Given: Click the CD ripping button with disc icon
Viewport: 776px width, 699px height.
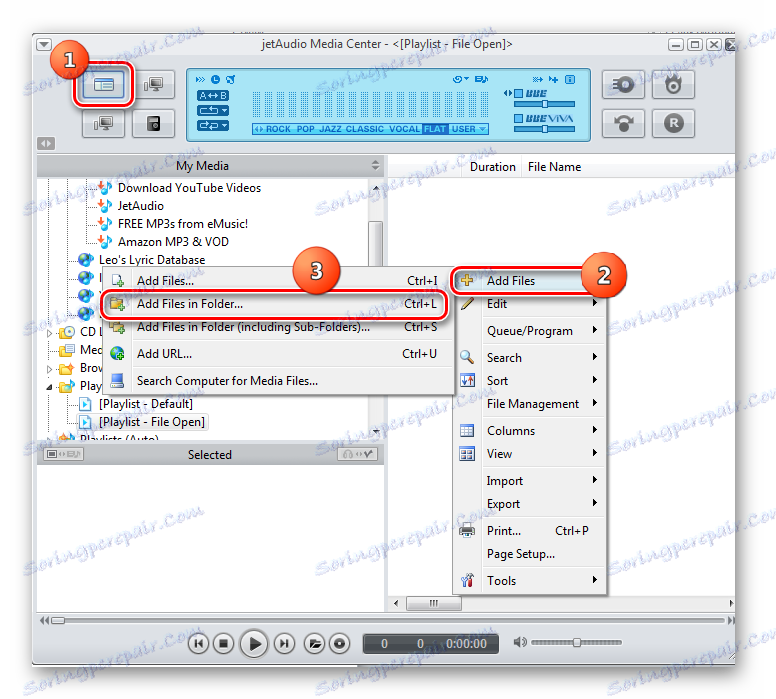Looking at the screenshot, I should point(623,85).
